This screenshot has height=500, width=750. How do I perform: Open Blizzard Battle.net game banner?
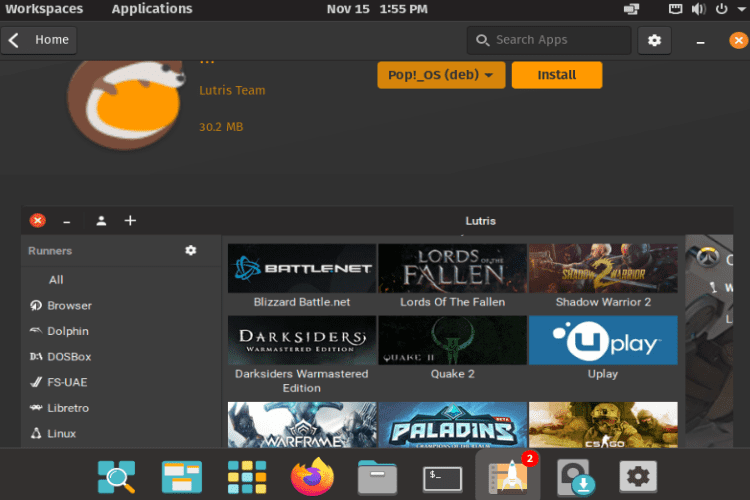[x=302, y=268]
